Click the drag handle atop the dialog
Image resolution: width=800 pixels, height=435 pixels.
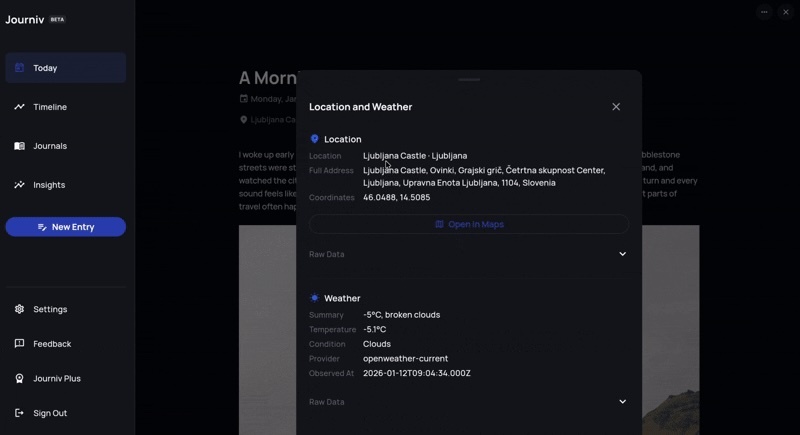[469, 79]
